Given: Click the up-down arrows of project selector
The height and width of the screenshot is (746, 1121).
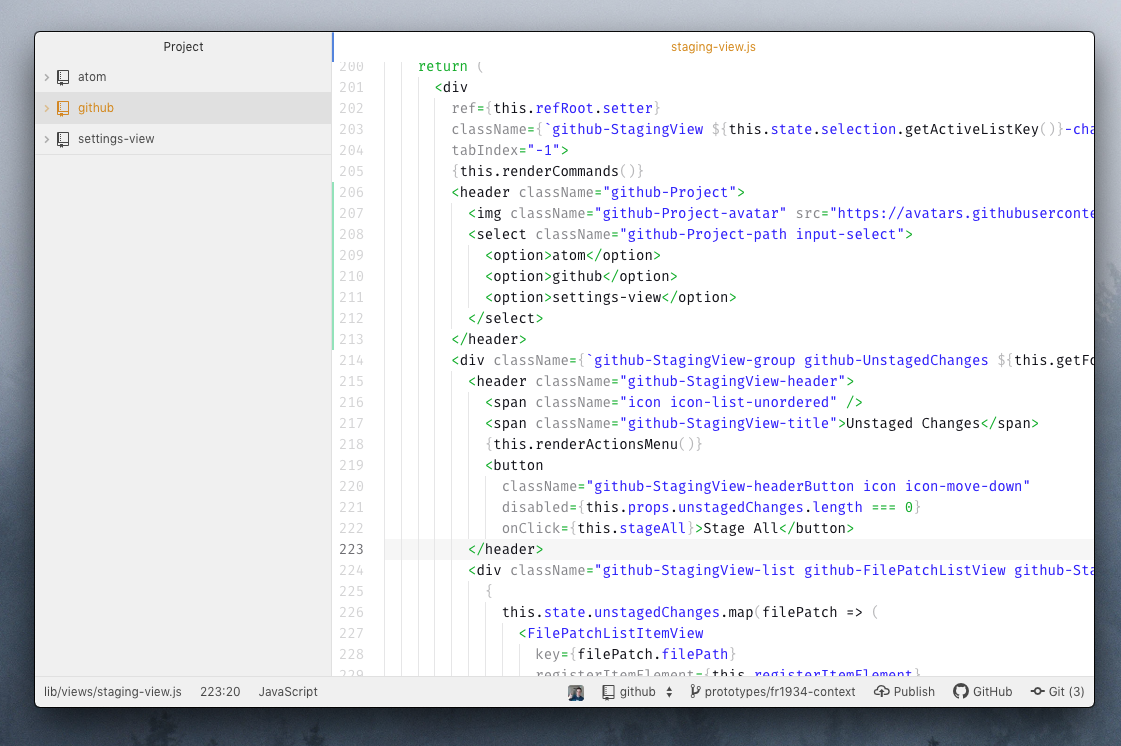Looking at the screenshot, I should coord(669,692).
